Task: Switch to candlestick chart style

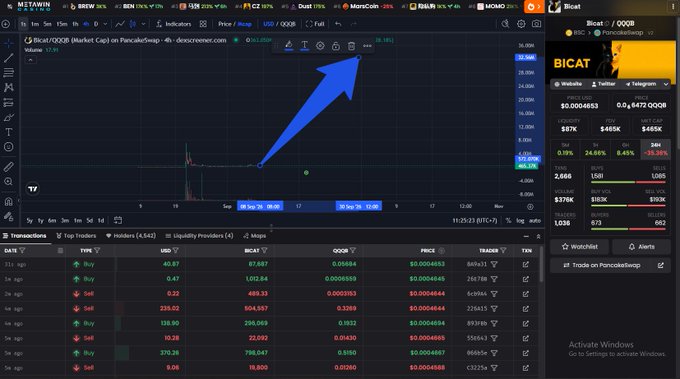Action: pyautogui.click(x=133, y=24)
